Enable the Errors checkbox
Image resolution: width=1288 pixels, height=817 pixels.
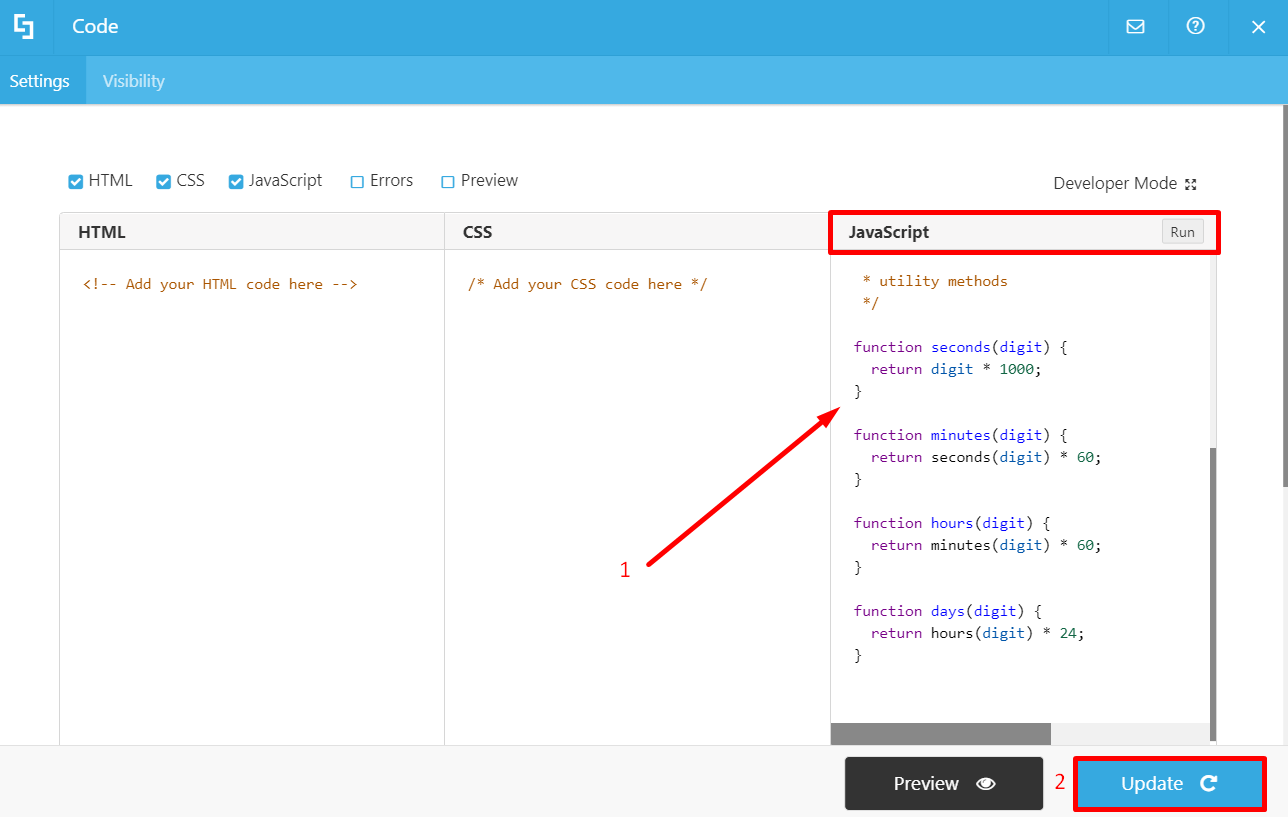pyautogui.click(x=356, y=180)
